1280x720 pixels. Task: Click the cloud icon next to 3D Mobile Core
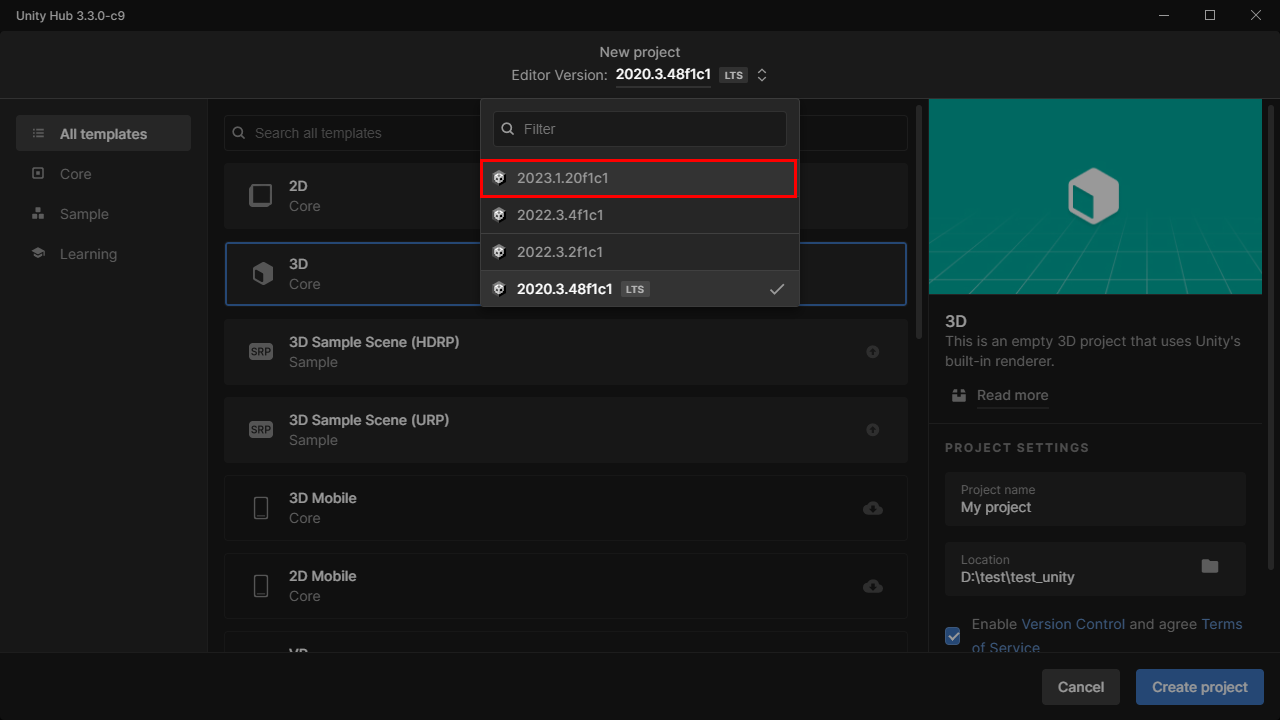[872, 507]
